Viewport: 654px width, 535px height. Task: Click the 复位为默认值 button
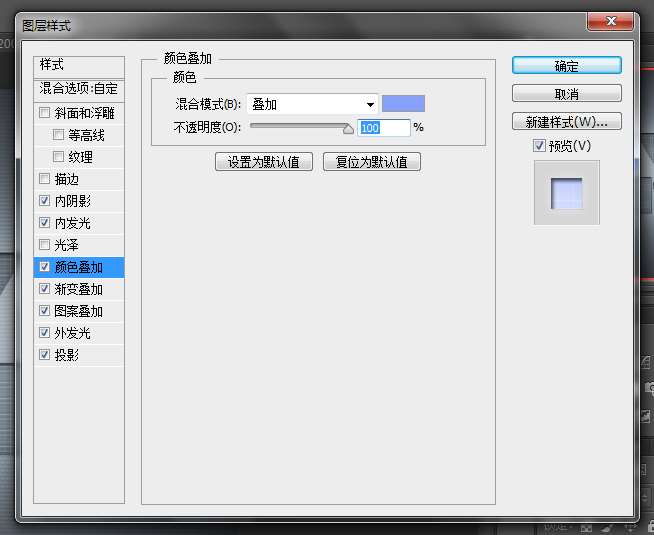(x=372, y=162)
